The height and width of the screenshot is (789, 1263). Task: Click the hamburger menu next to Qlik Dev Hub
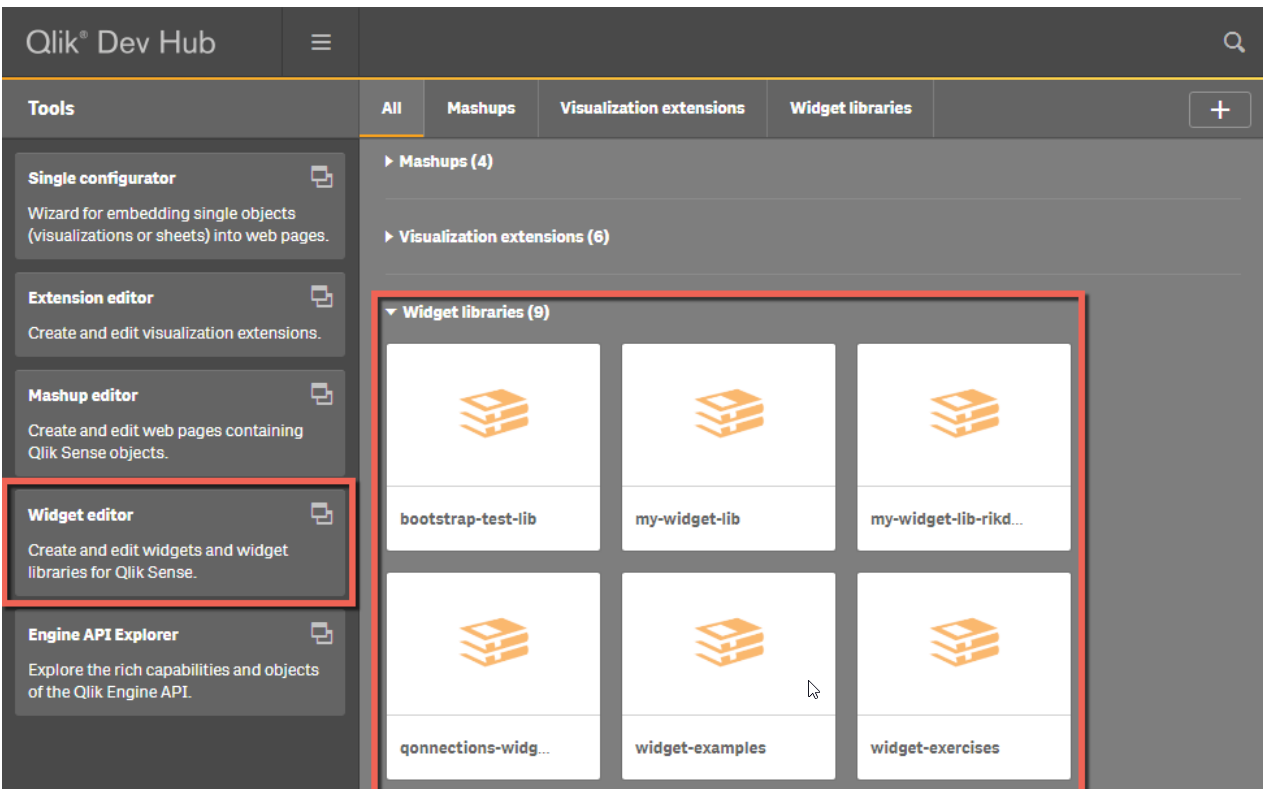(320, 42)
